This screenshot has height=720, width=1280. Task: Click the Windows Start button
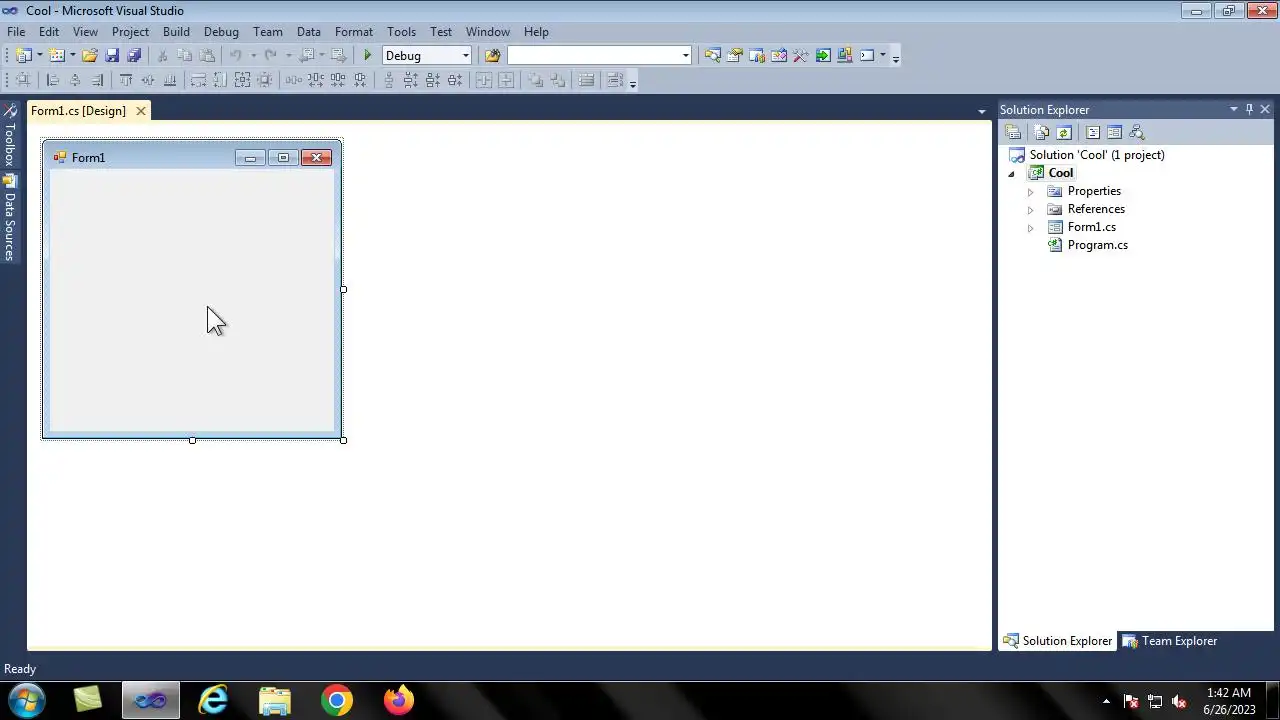(27, 700)
